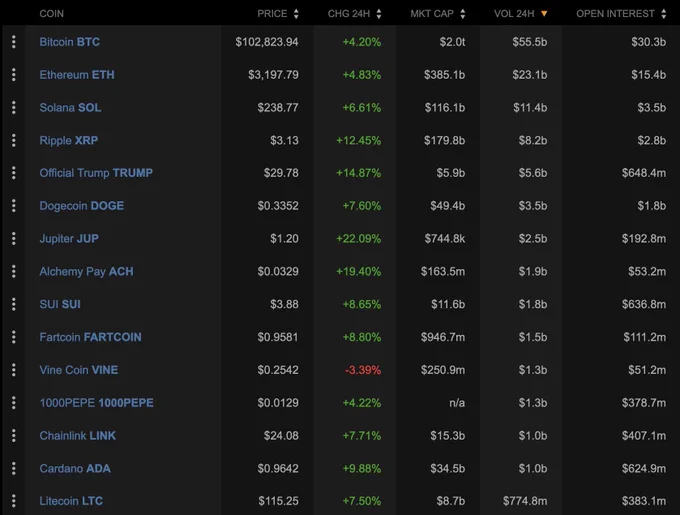
Task: Click Official Trump's $648.4m open interest
Action: [x=644, y=173]
